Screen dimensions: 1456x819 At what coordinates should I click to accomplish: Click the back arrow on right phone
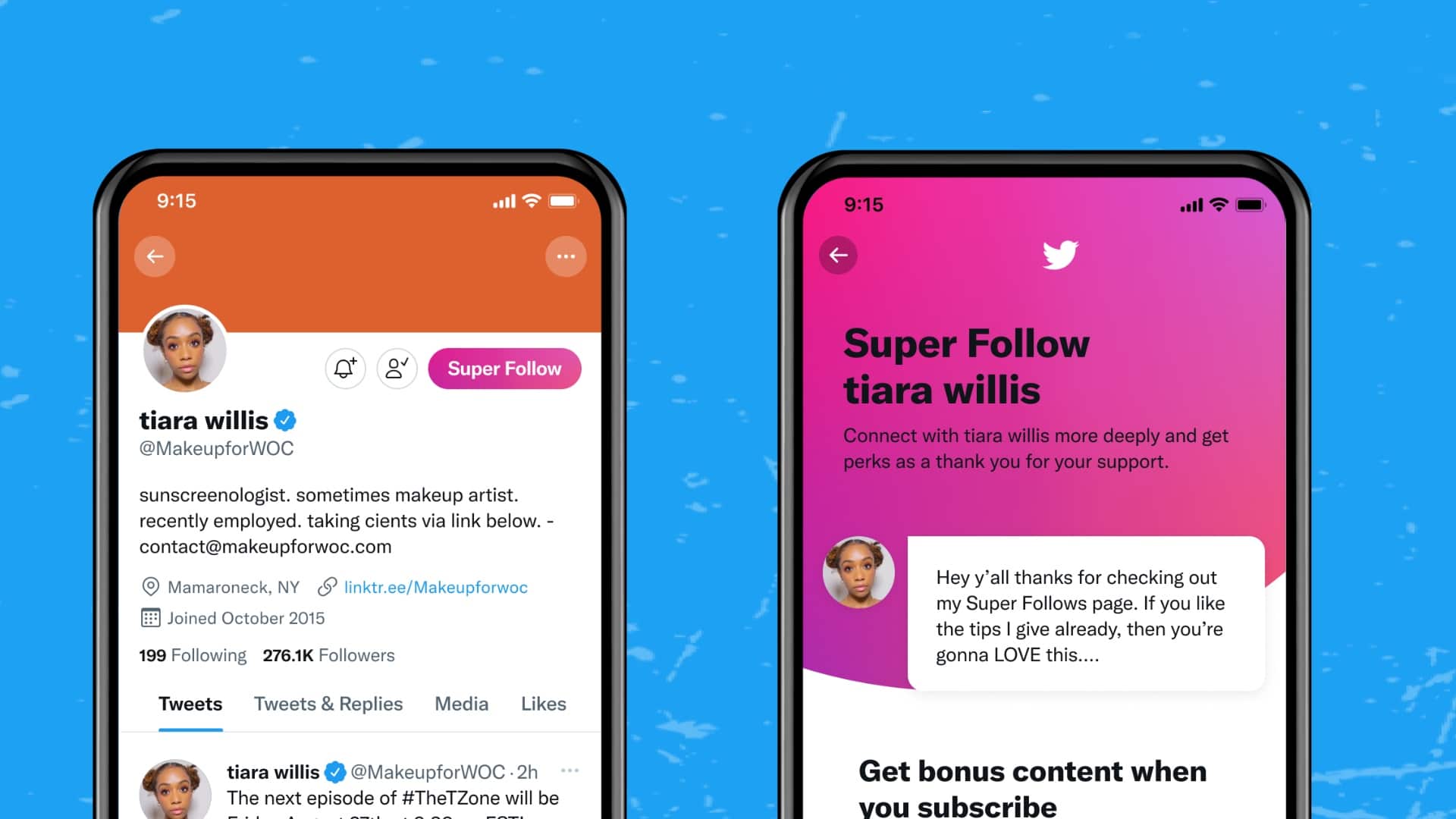(x=839, y=255)
